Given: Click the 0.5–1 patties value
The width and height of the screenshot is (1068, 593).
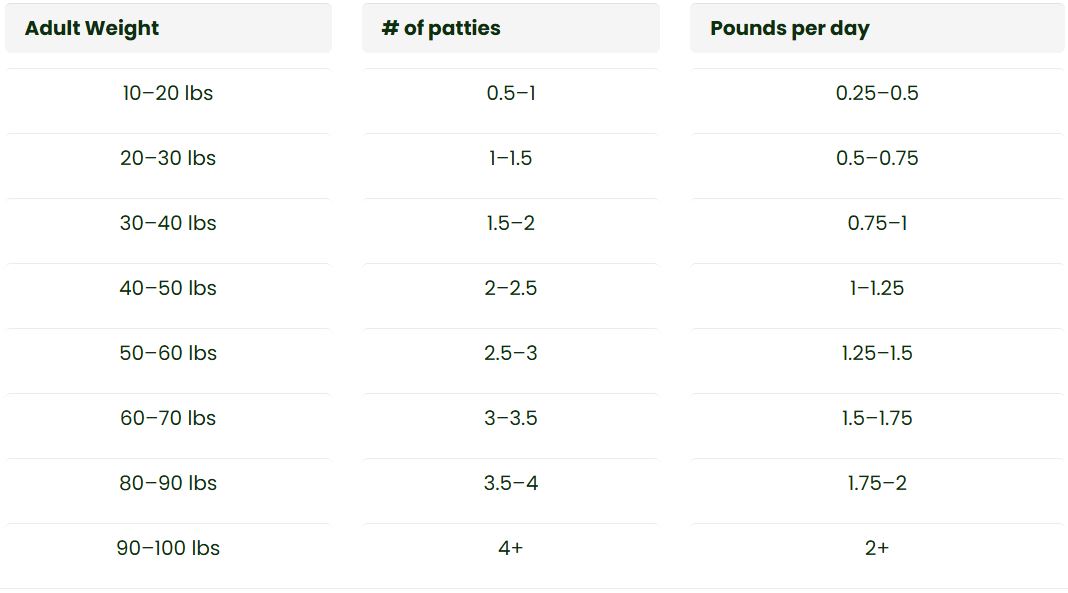Looking at the screenshot, I should (x=511, y=93).
